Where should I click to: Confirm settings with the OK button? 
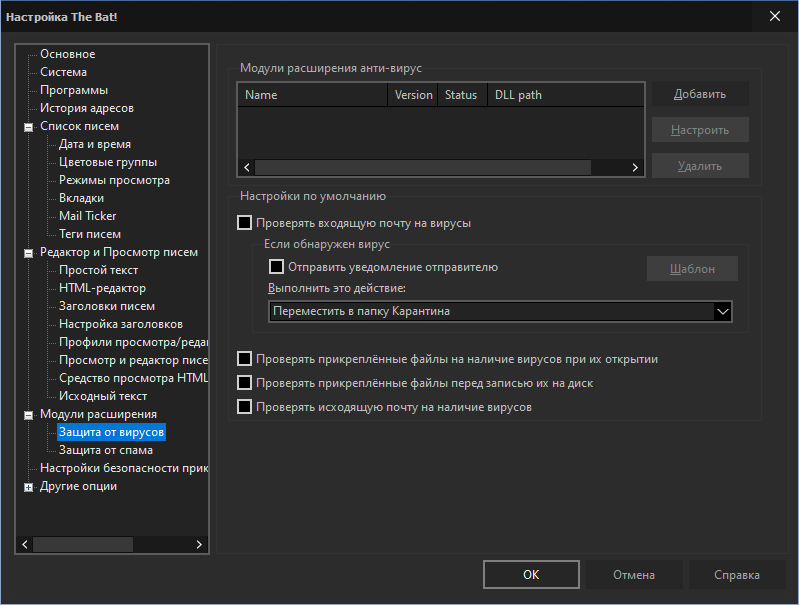click(x=531, y=574)
